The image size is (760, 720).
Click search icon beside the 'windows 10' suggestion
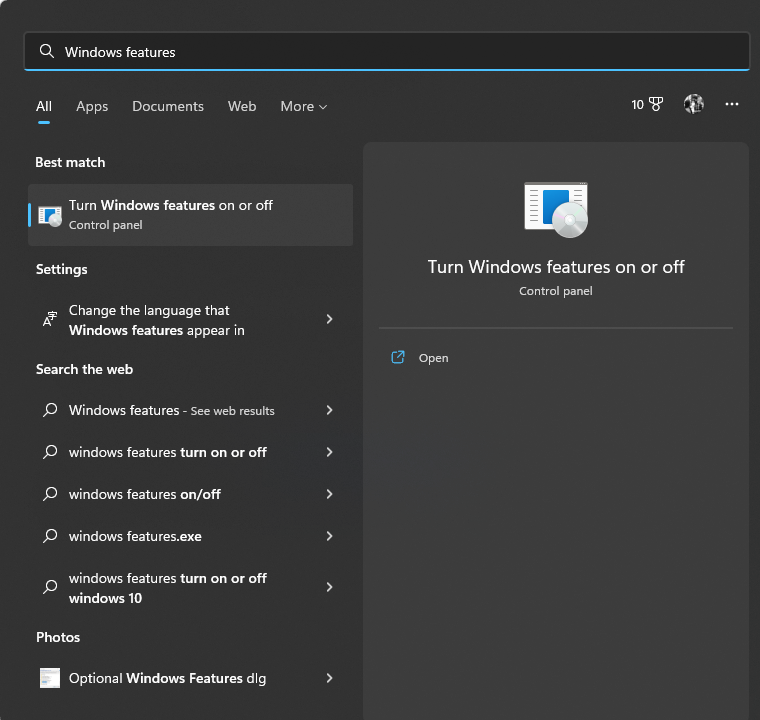click(x=50, y=587)
